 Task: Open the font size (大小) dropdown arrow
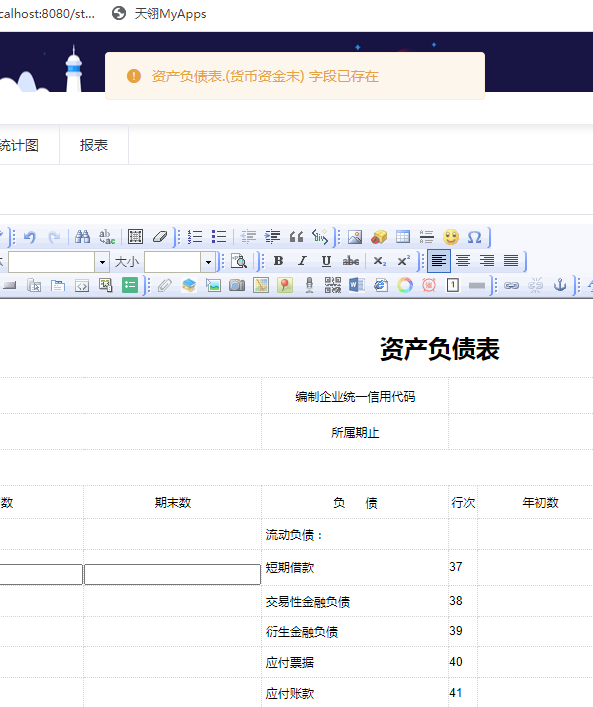coord(208,262)
